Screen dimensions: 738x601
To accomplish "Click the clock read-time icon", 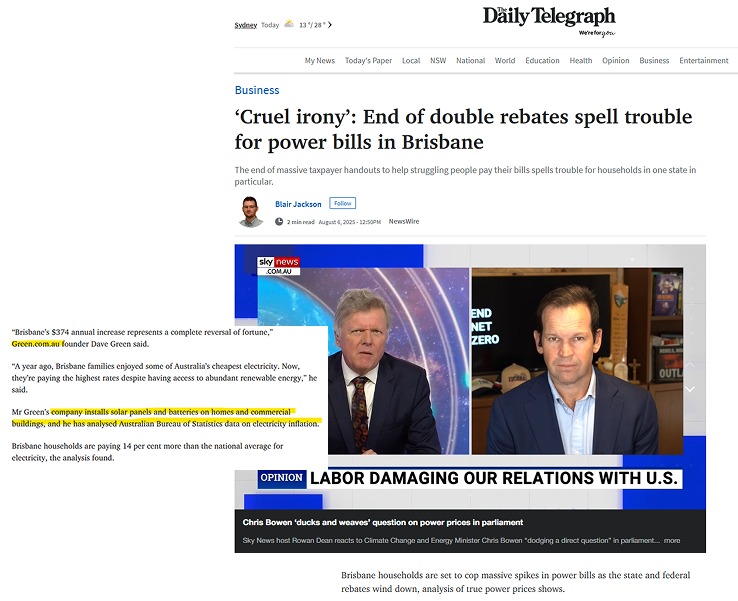I will coord(279,222).
